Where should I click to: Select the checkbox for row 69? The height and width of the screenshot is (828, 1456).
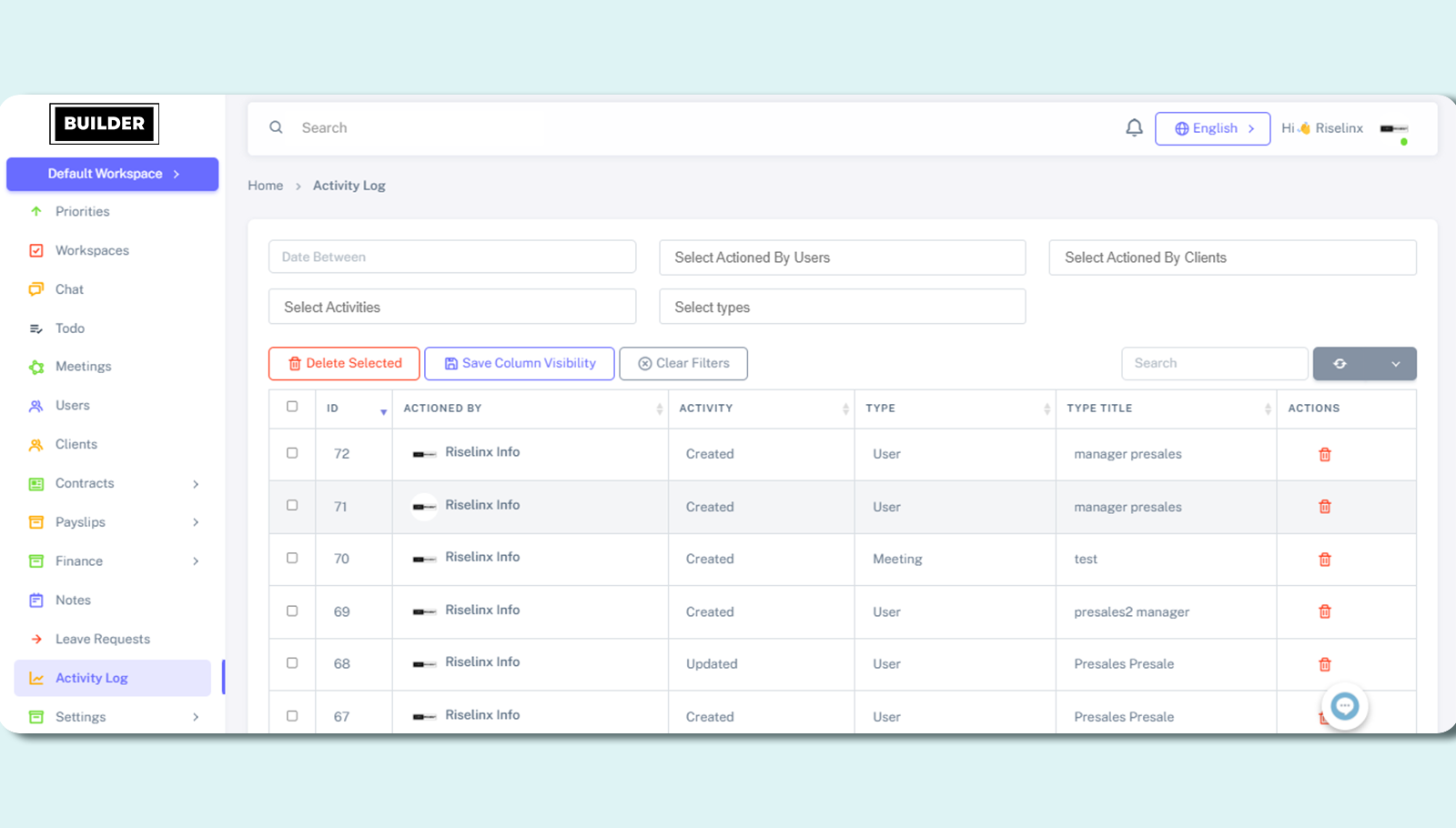point(292,611)
